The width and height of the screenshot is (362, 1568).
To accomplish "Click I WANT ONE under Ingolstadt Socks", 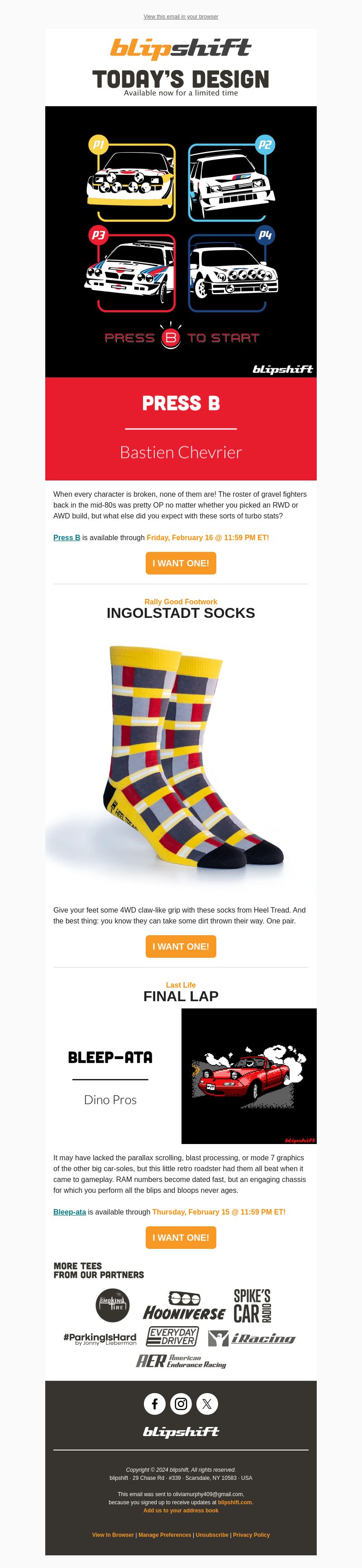I will pyautogui.click(x=181, y=946).
